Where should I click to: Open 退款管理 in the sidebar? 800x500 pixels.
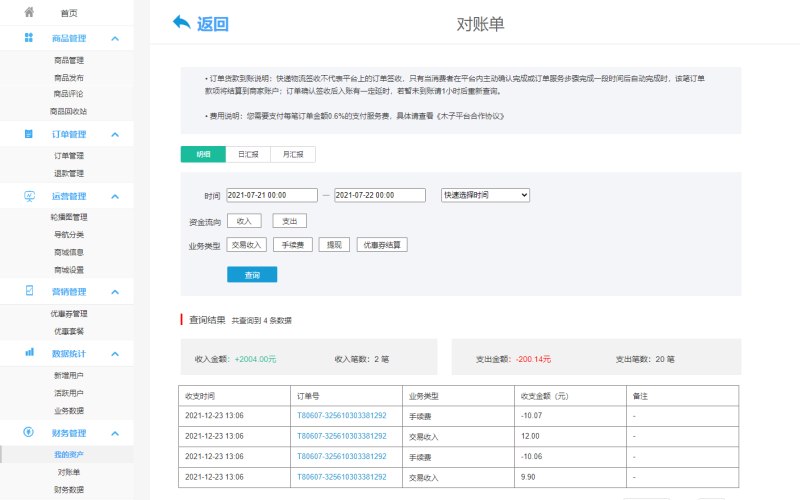click(x=69, y=173)
